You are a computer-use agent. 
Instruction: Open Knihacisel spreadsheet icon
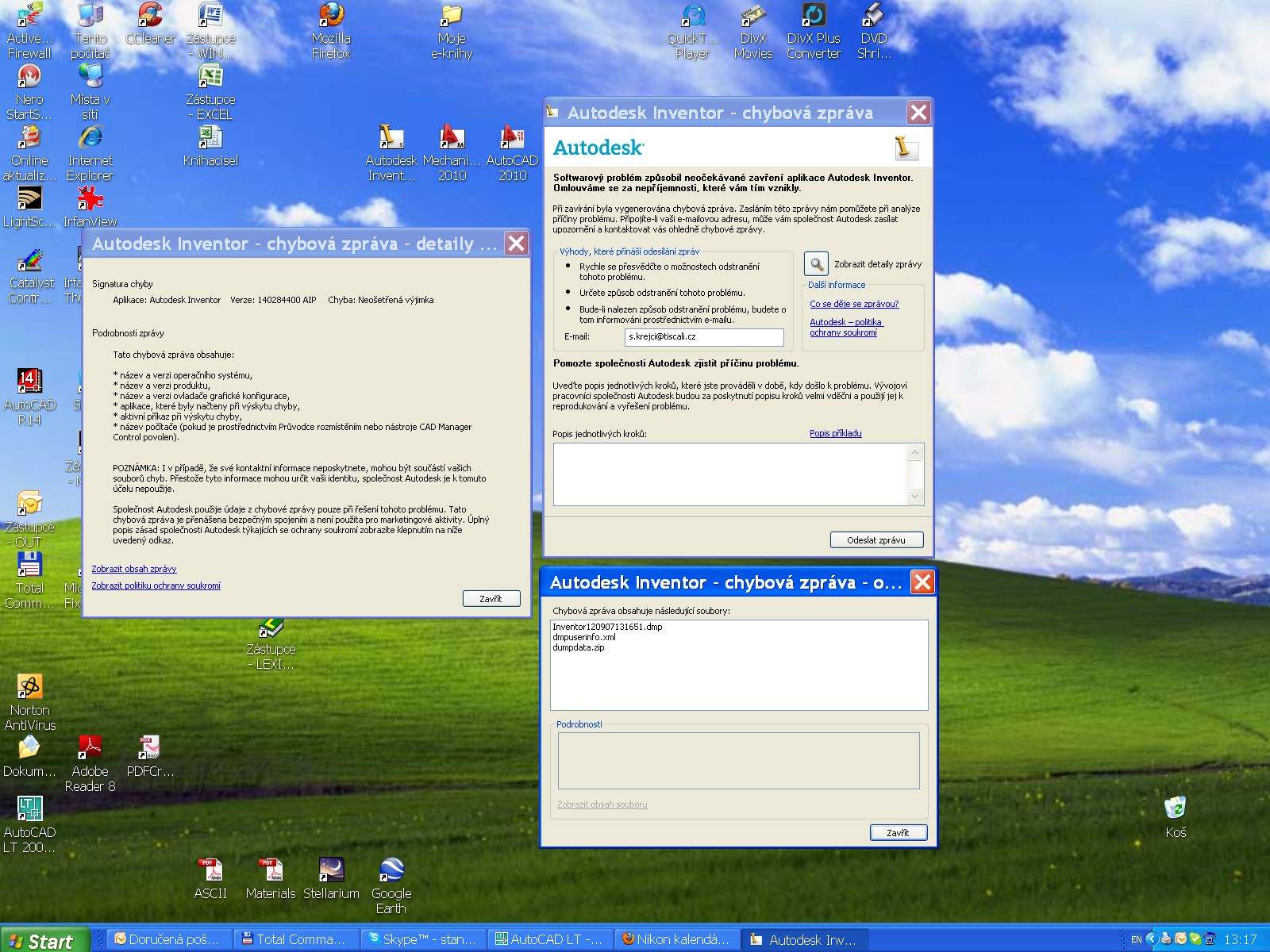coord(210,145)
